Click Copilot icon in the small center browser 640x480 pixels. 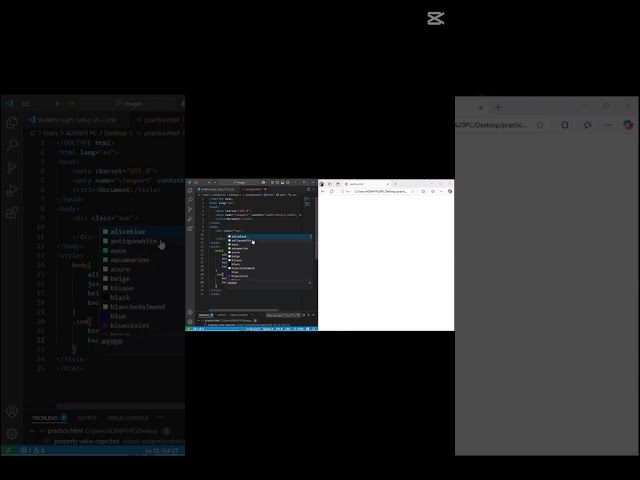pyautogui.click(x=450, y=191)
